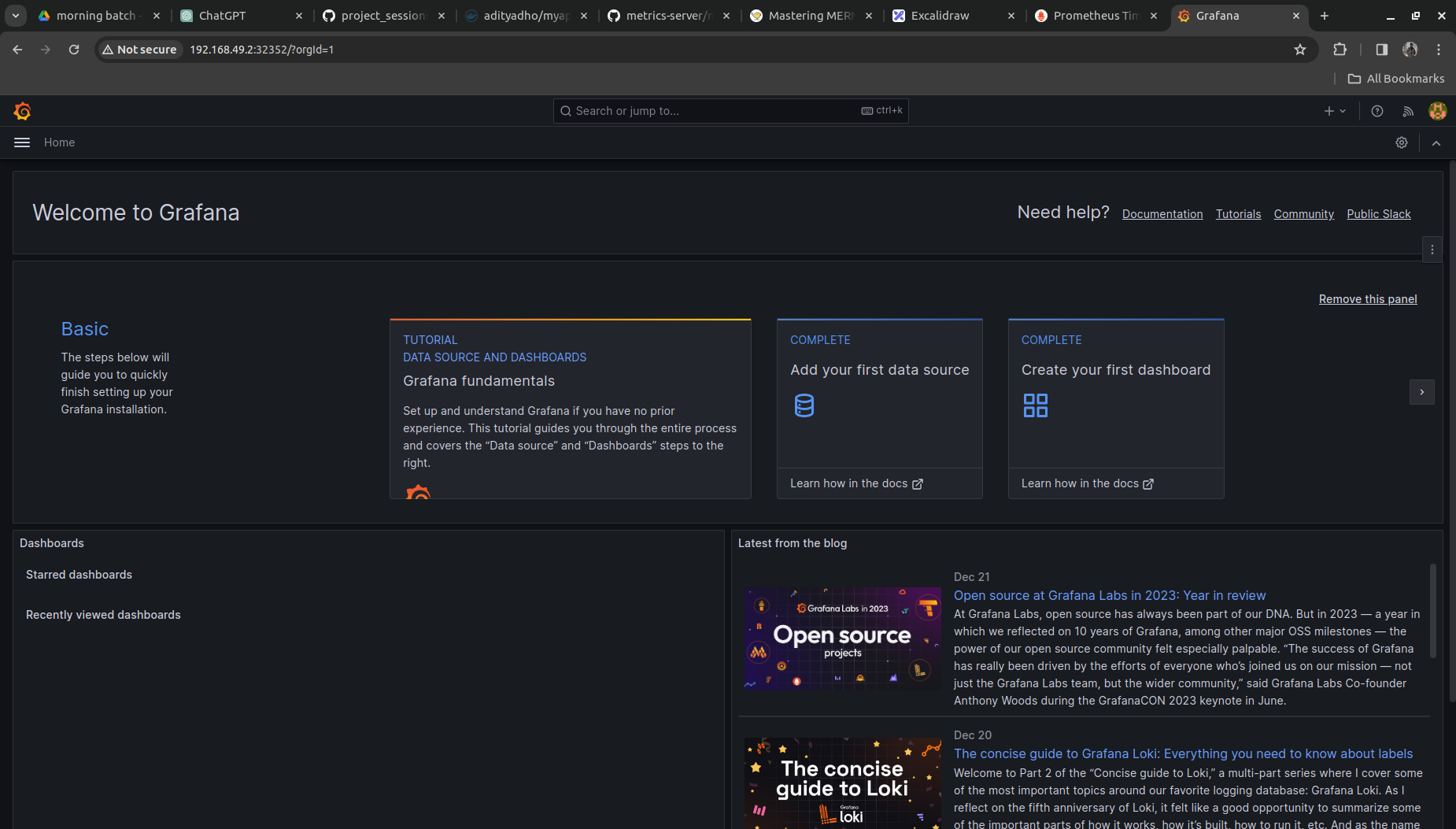Open the user profile avatar
Screen dimensions: 1456x829
click(x=1438, y=111)
